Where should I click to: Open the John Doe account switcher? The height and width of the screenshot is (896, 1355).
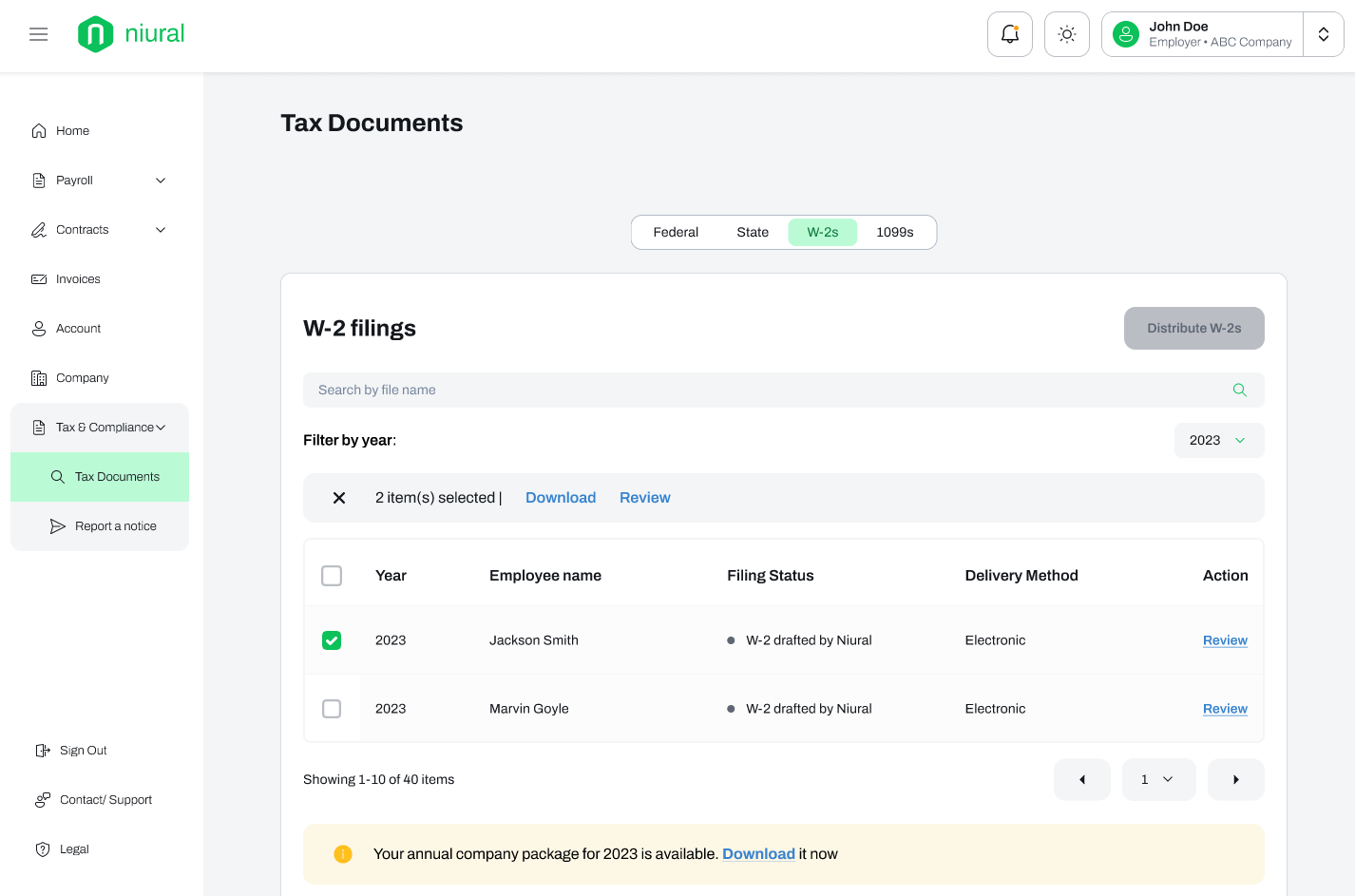[x=1323, y=34]
